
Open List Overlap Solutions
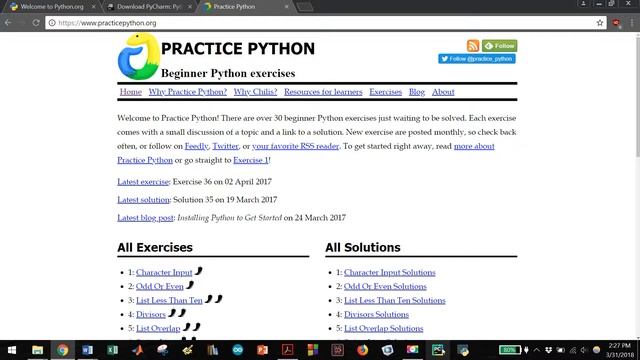click(383, 329)
